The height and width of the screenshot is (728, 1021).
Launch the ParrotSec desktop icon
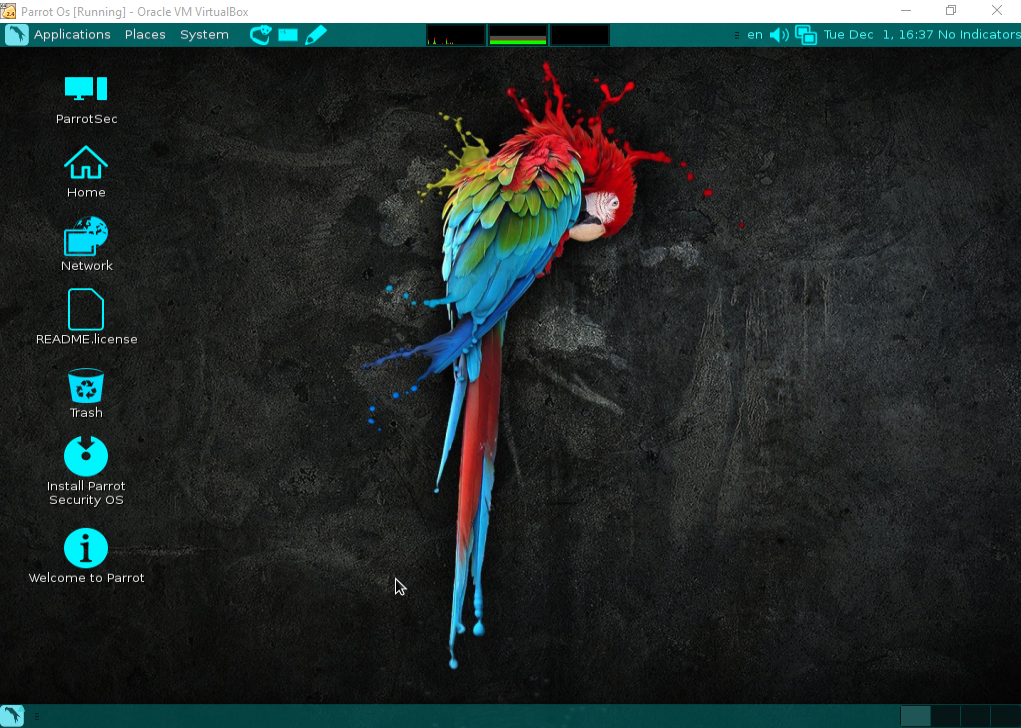pos(85,95)
